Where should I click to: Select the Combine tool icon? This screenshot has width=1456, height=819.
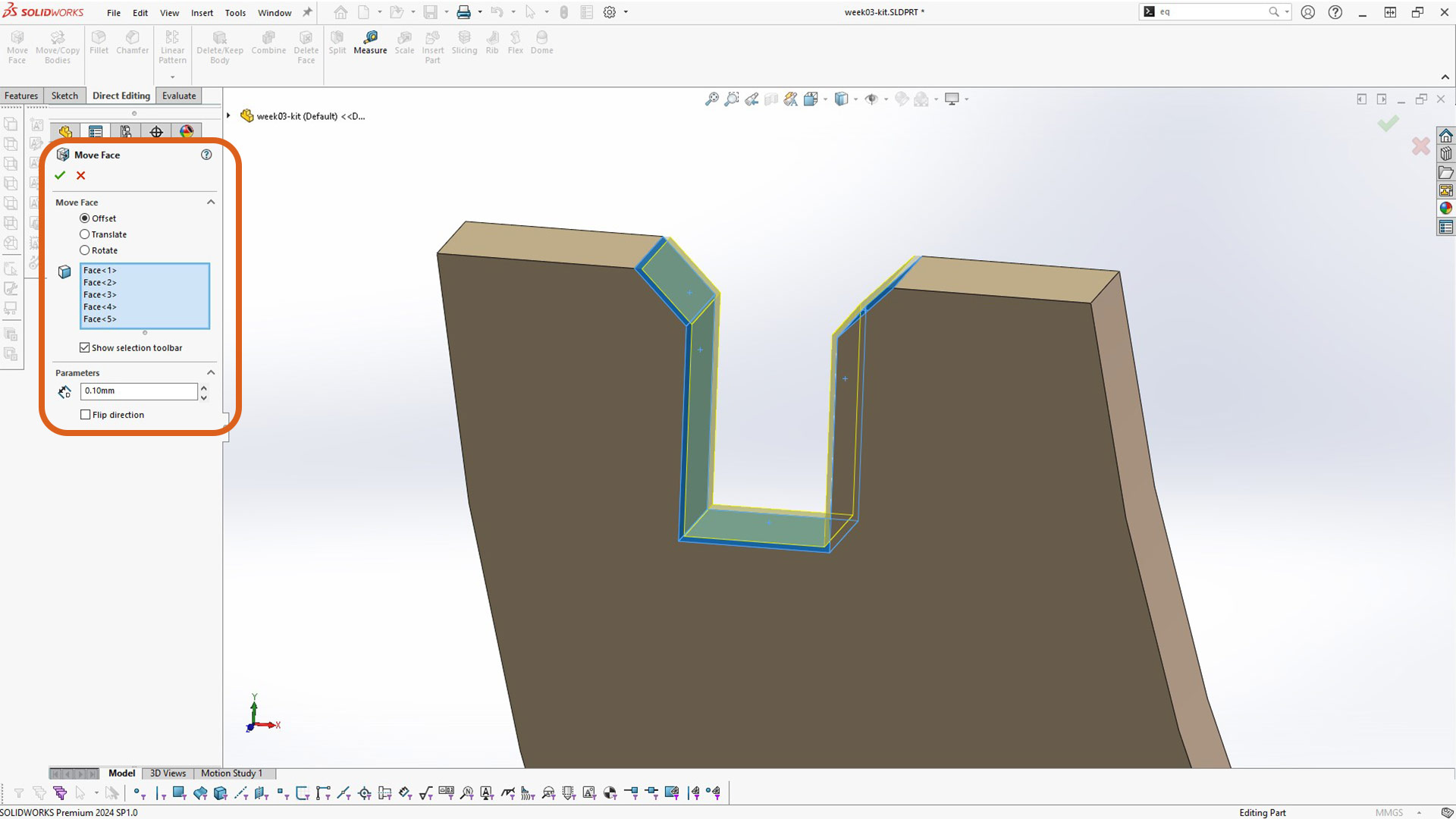coord(268,42)
